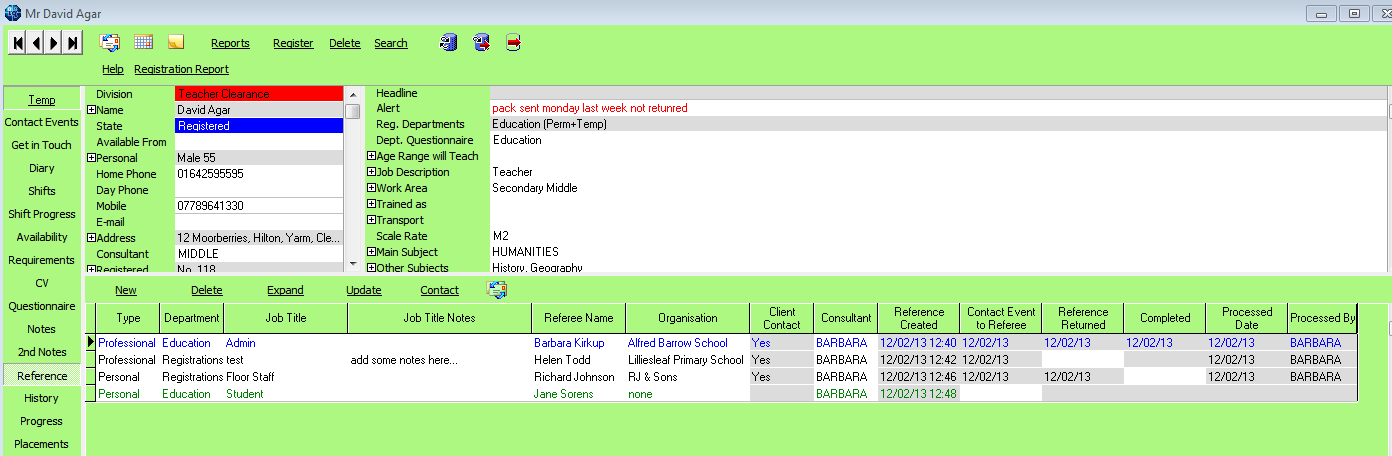Viewport: 1392px width, 456px height.
Task: Jump to the last record
Action: pyautogui.click(x=72, y=43)
